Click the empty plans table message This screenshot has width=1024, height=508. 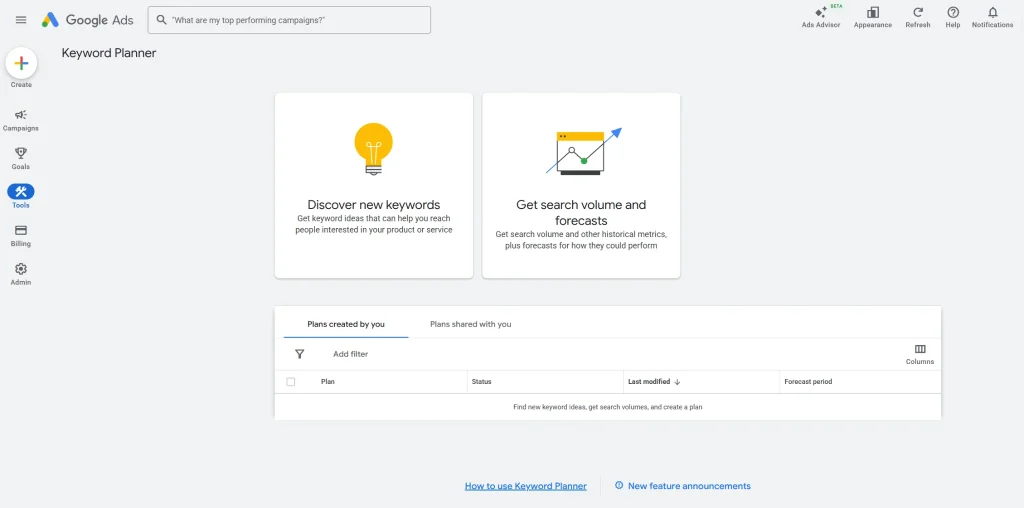(x=607, y=407)
